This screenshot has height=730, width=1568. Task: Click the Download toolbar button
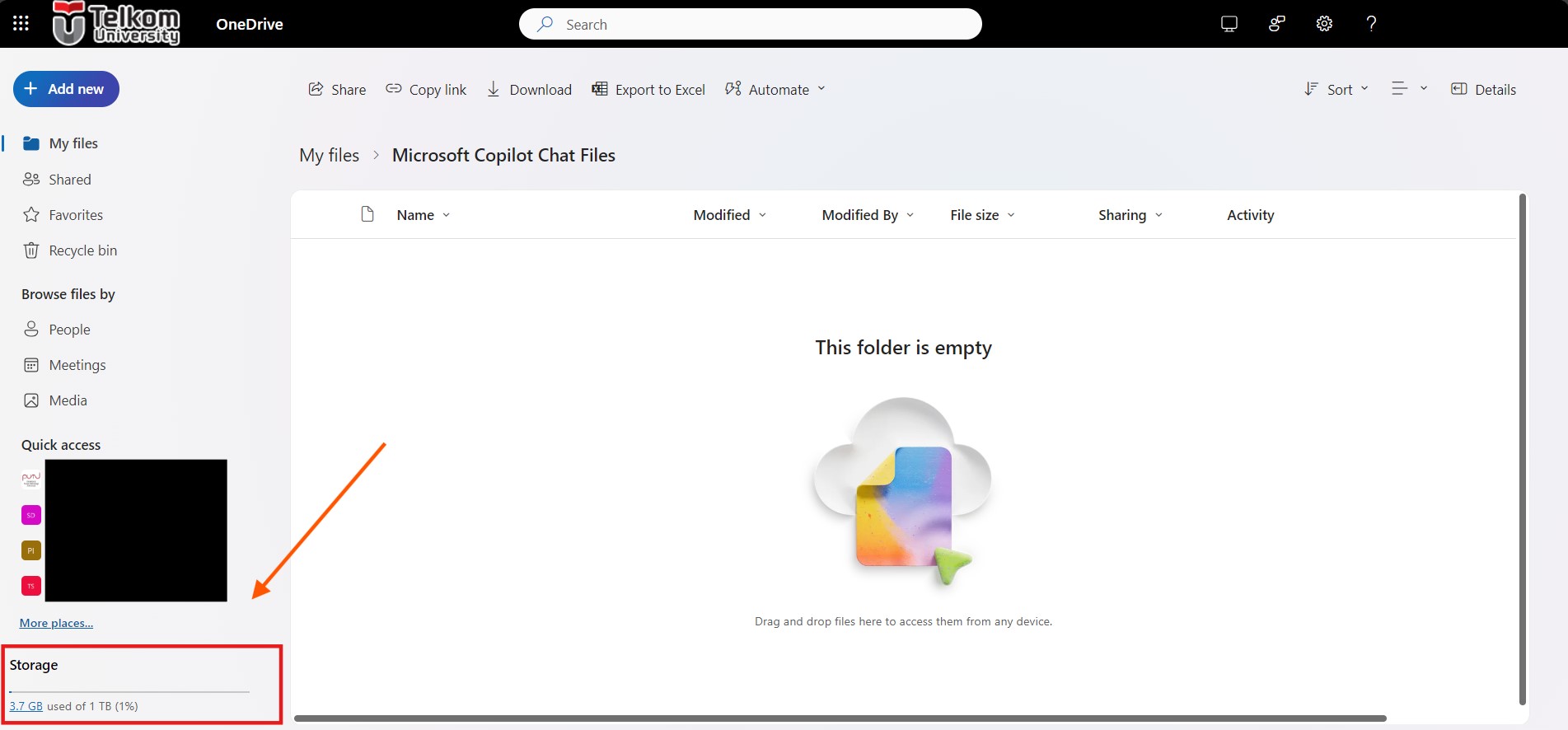(x=529, y=90)
